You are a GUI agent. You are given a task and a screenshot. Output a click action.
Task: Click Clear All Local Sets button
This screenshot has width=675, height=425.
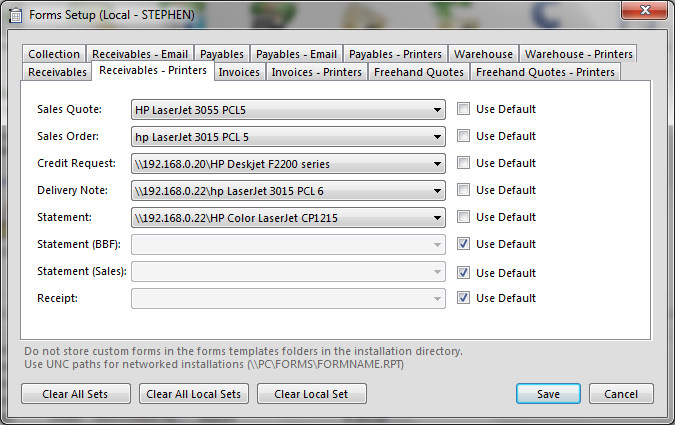pos(194,394)
